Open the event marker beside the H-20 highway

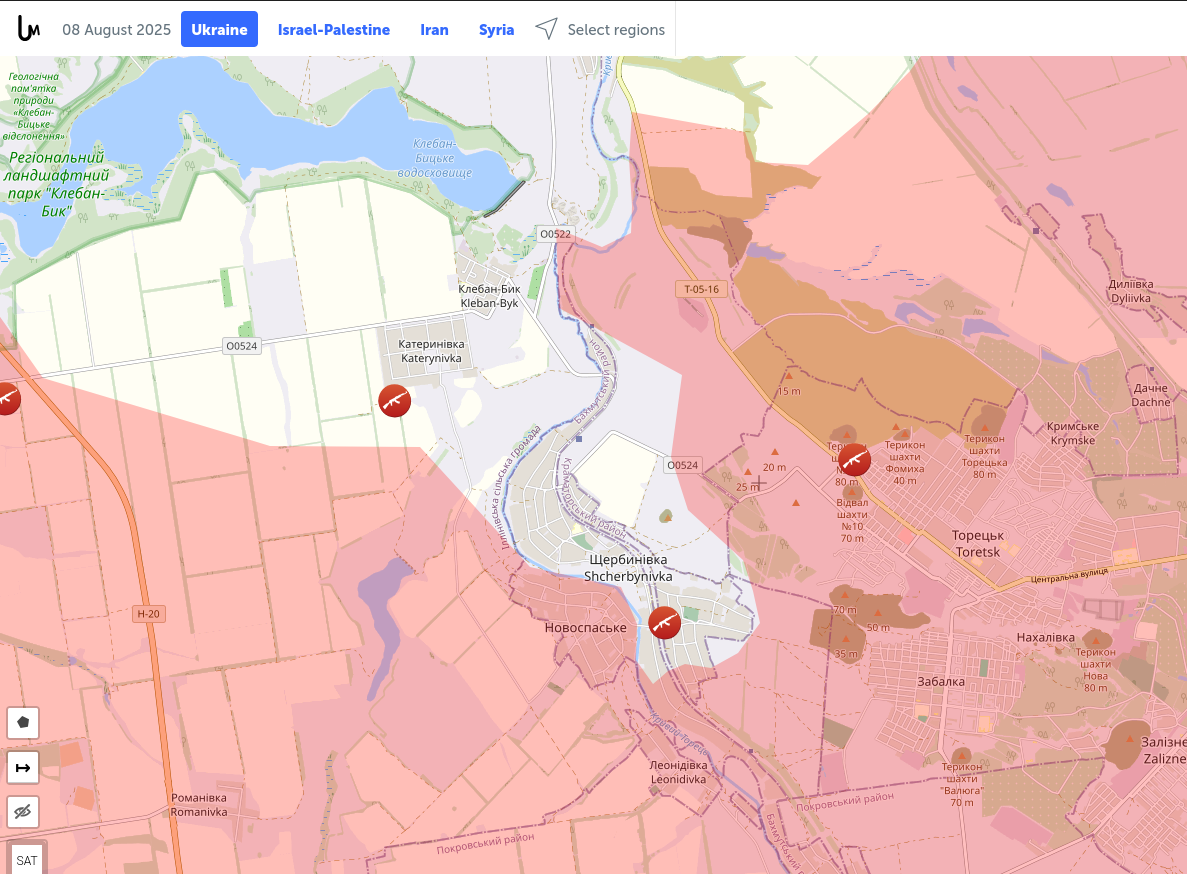pyautogui.click(x=6, y=399)
